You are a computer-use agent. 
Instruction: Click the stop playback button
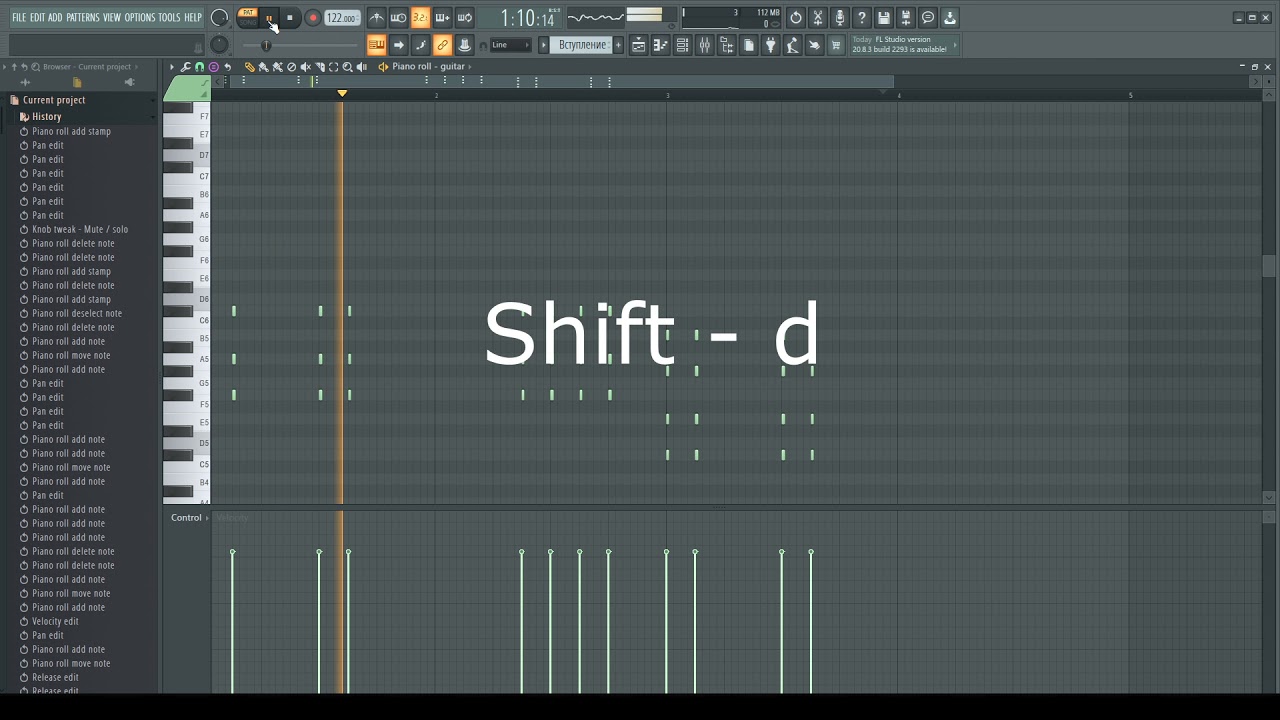tap(290, 18)
